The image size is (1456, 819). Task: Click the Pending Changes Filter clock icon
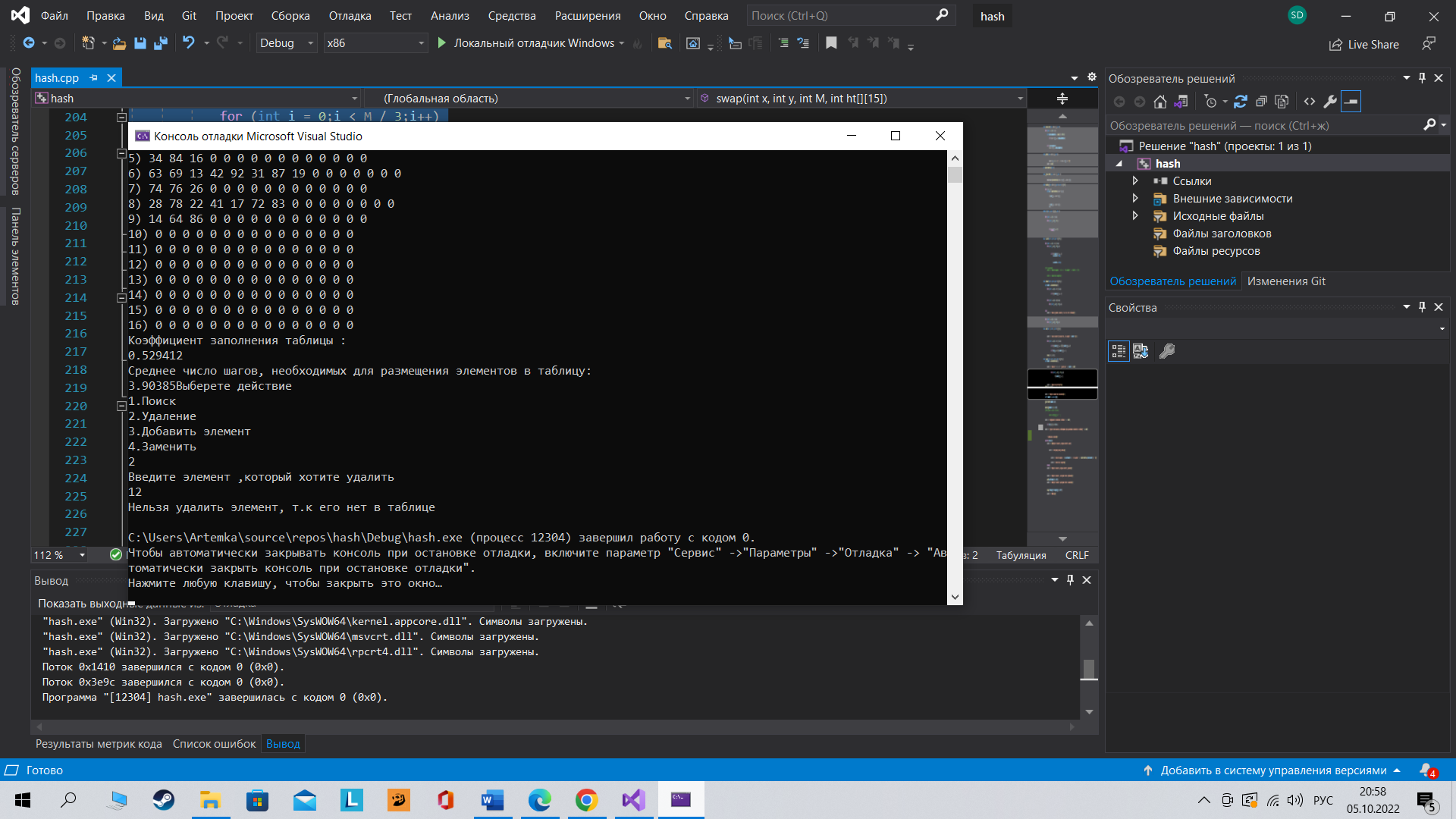(1211, 102)
